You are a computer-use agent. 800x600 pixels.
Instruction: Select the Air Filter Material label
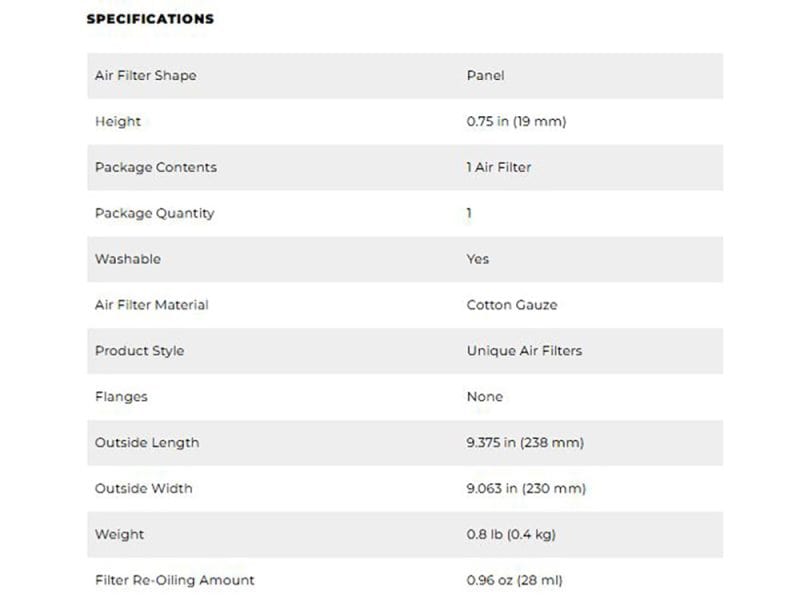click(151, 305)
